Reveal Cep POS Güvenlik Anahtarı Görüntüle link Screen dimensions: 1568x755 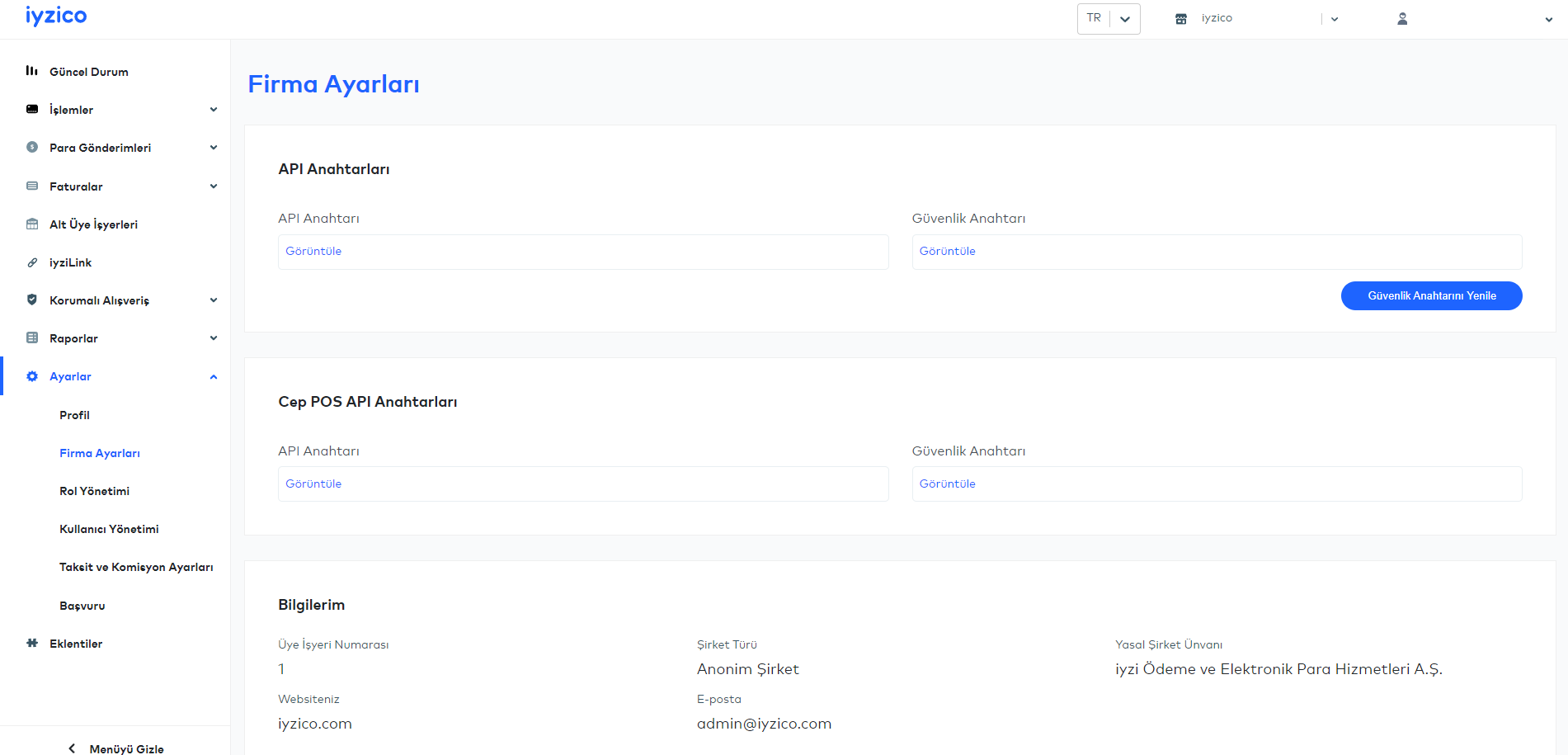coord(947,484)
